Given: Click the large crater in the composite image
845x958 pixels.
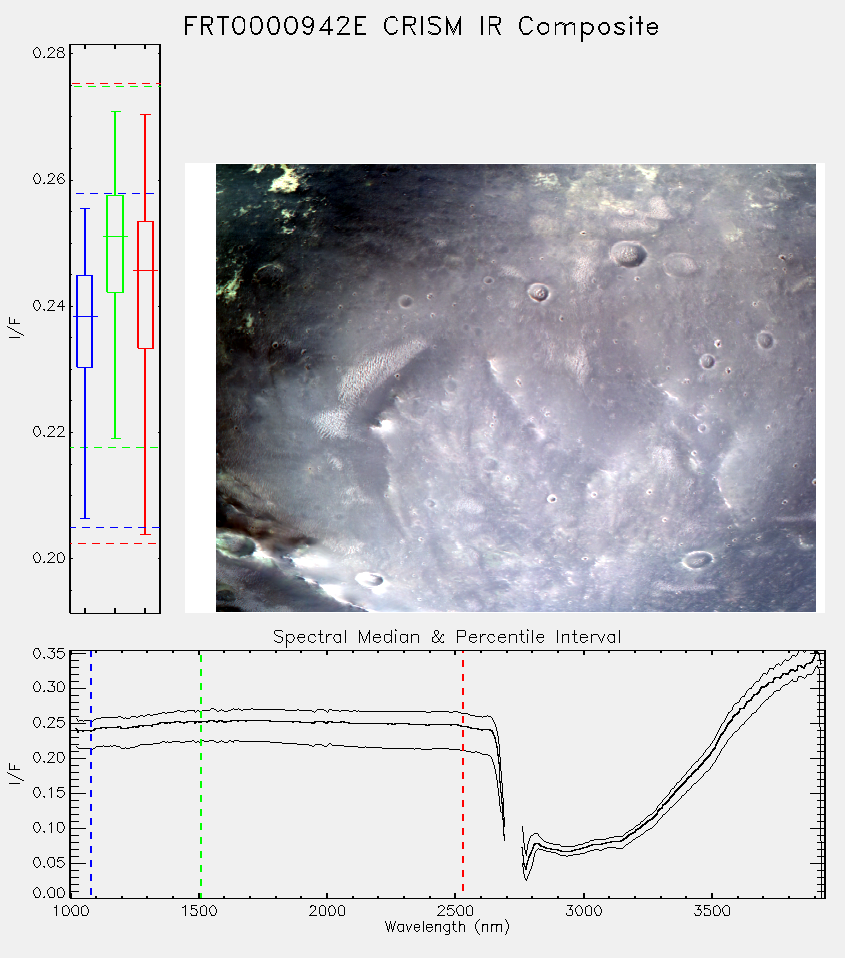Looking at the screenshot, I should pyautogui.click(x=629, y=254).
